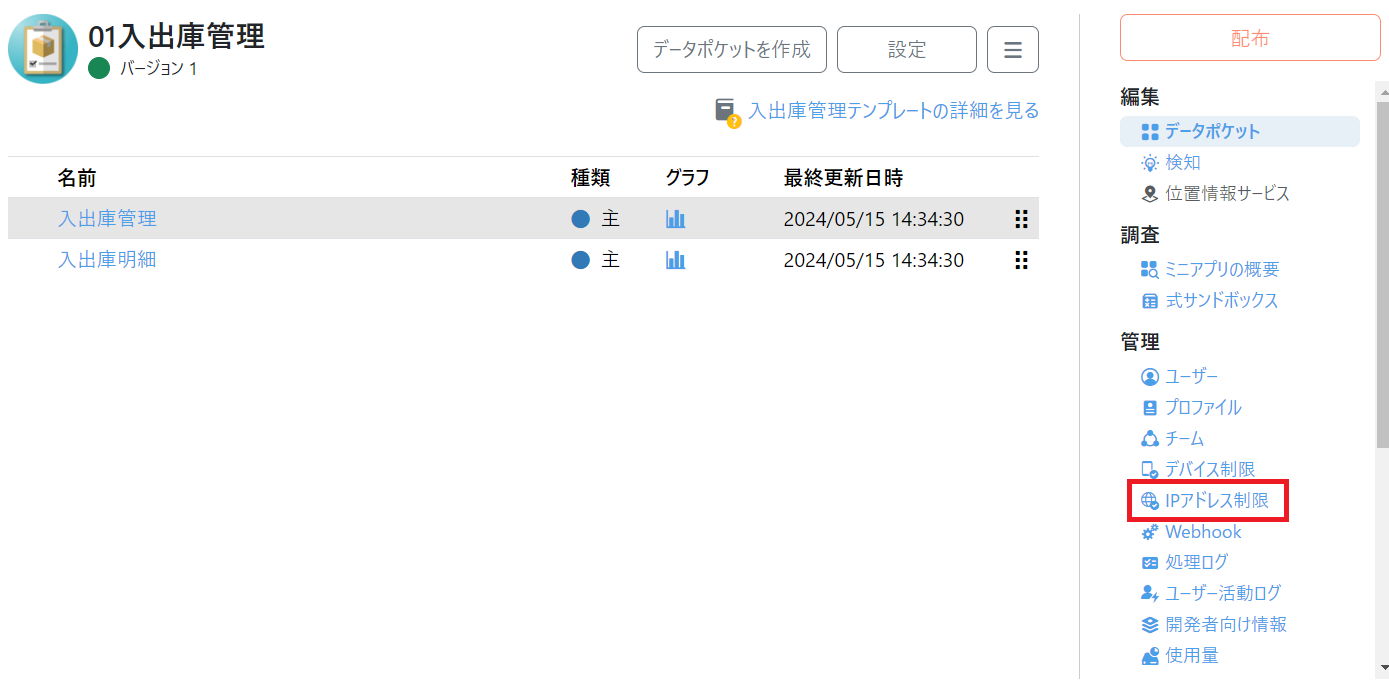Viewport: 1389px width, 684px height.
Task: Open プロファイル in the sidebar
Action: click(x=1203, y=407)
